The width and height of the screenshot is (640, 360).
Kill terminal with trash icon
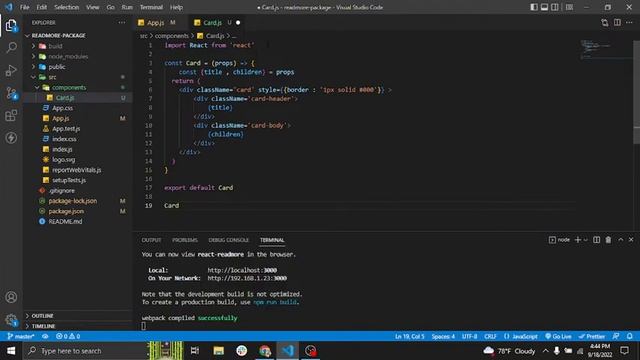(x=608, y=240)
